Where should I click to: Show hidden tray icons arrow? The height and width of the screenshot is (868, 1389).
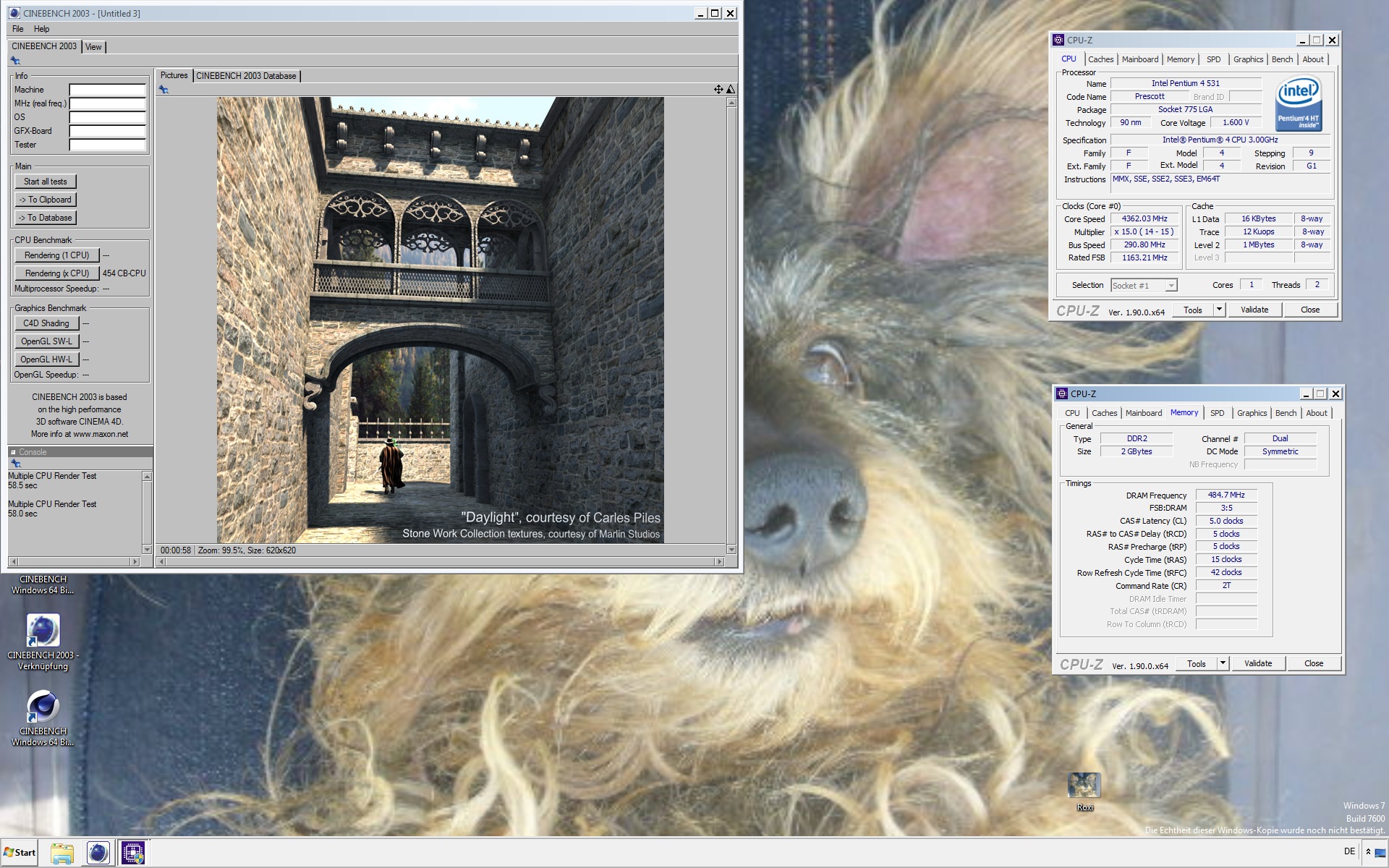pyautogui.click(x=1368, y=852)
